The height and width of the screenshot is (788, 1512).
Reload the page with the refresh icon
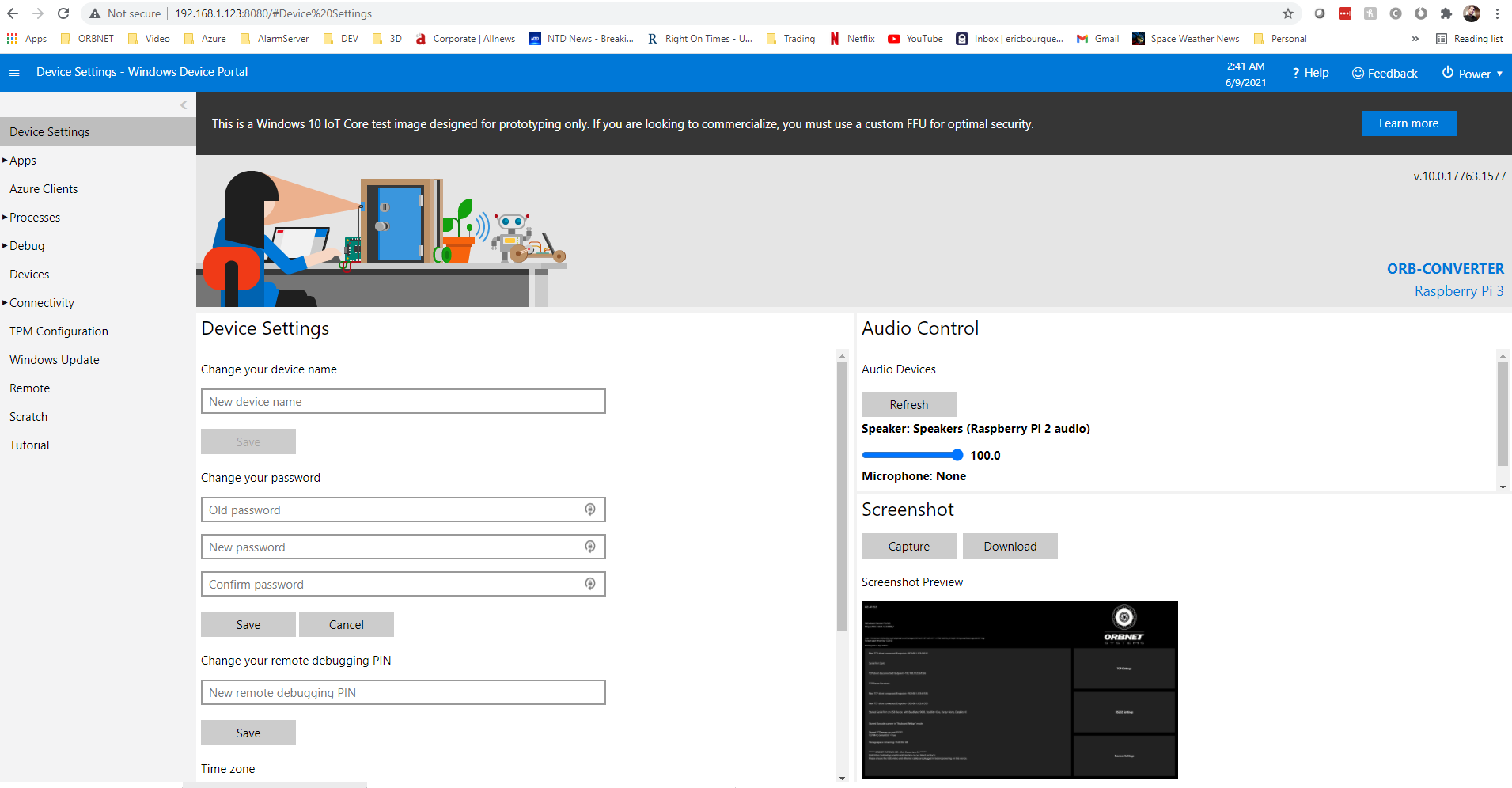click(63, 13)
